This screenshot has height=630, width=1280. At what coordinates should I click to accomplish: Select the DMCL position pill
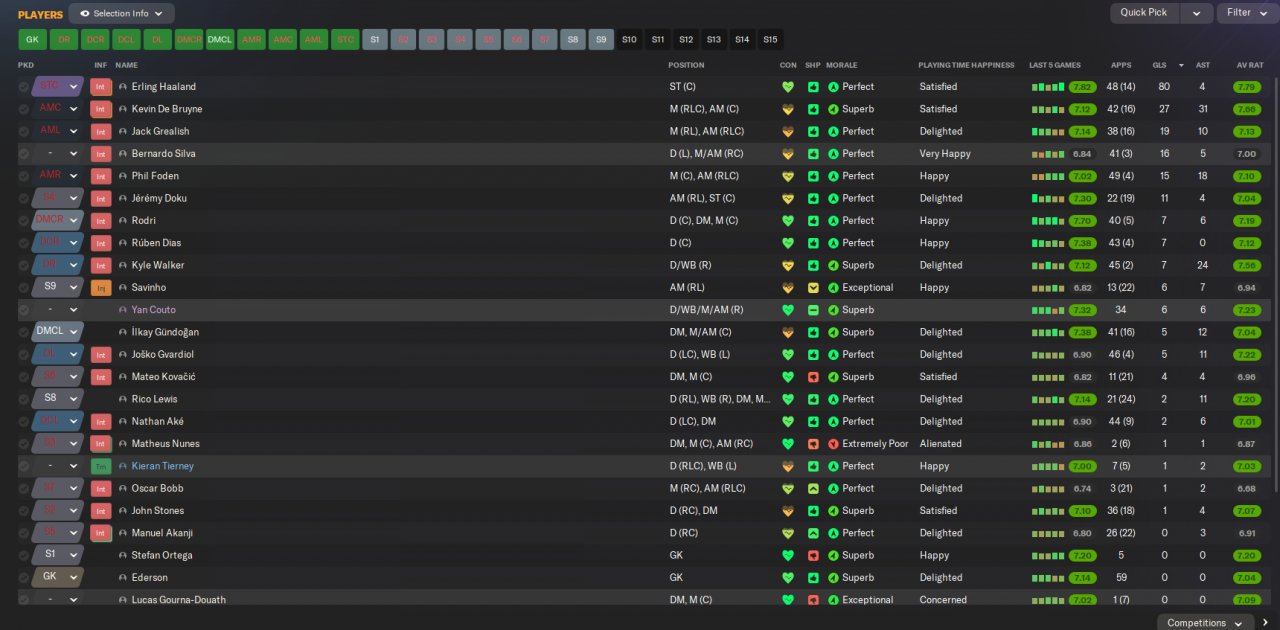[219, 40]
